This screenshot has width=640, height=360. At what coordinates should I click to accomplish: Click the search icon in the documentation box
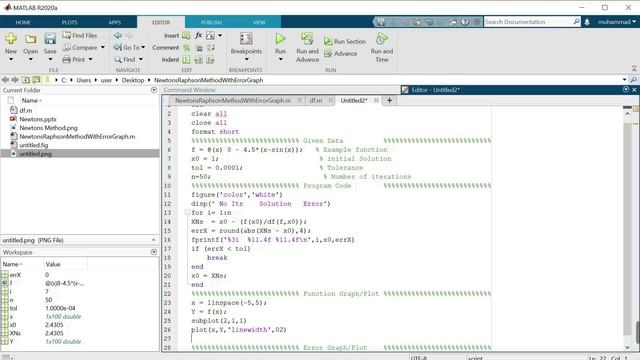[576, 22]
